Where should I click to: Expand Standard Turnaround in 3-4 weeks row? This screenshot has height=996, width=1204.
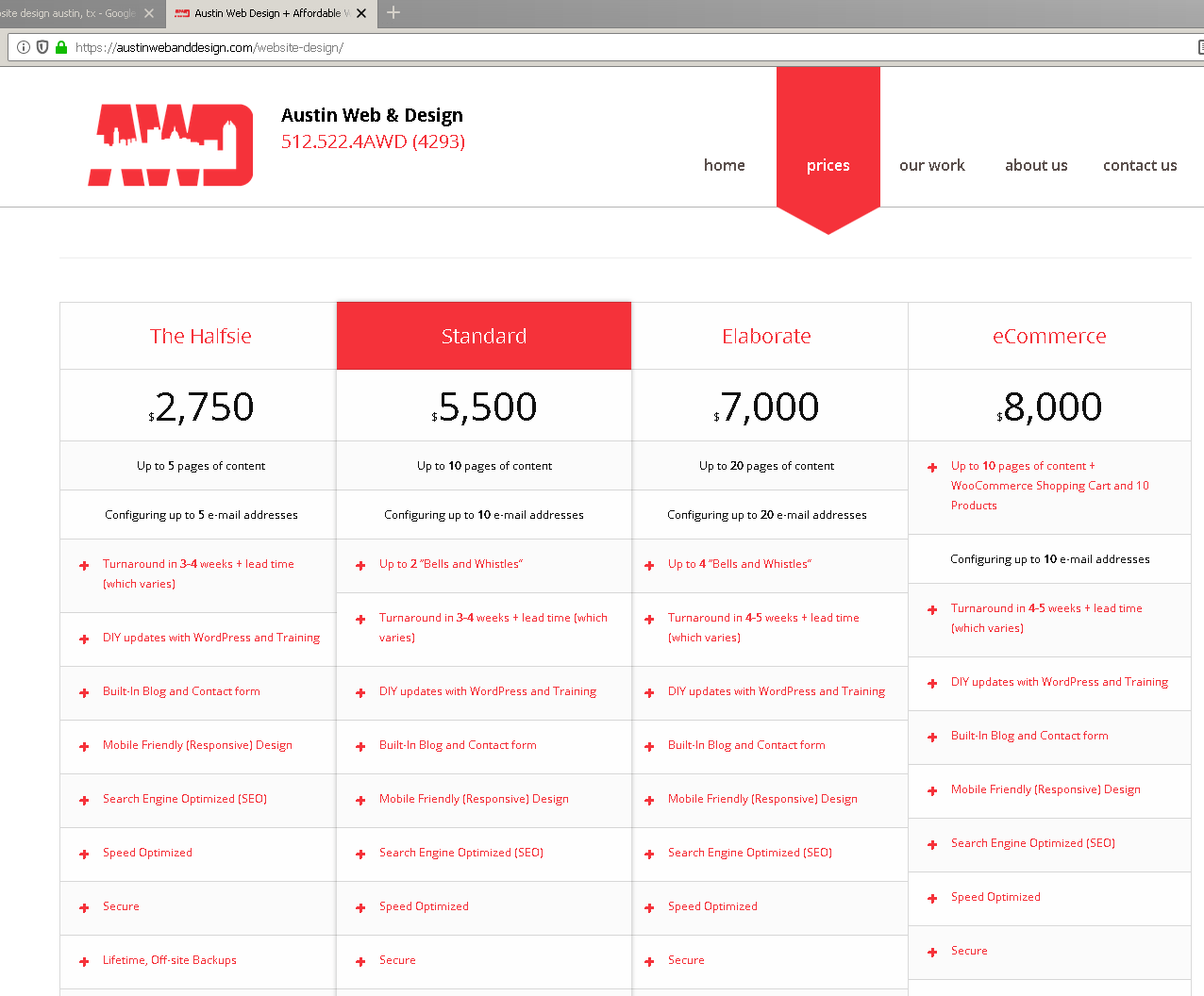pyautogui.click(x=484, y=628)
